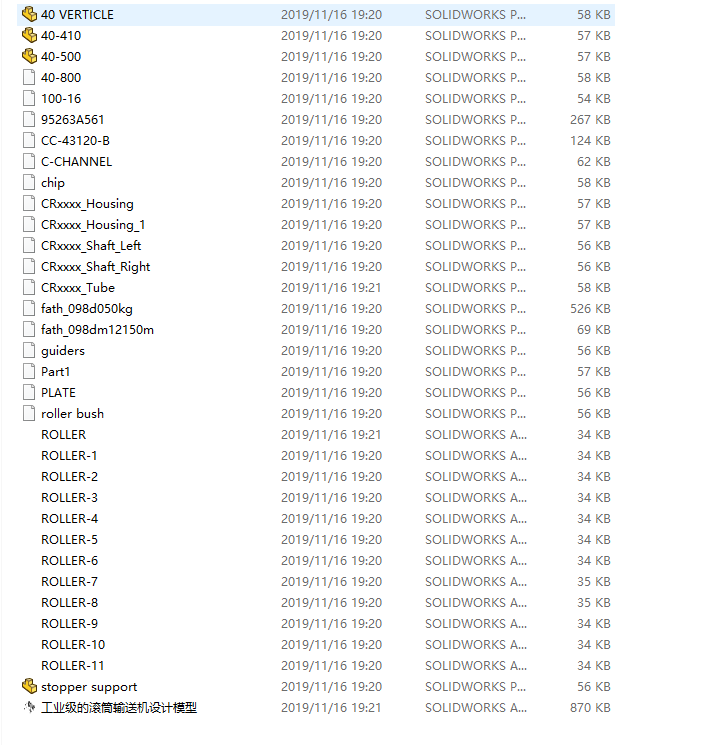The image size is (727, 745).
Task: Select the assembly file ROLLER-9
Action: (69, 623)
